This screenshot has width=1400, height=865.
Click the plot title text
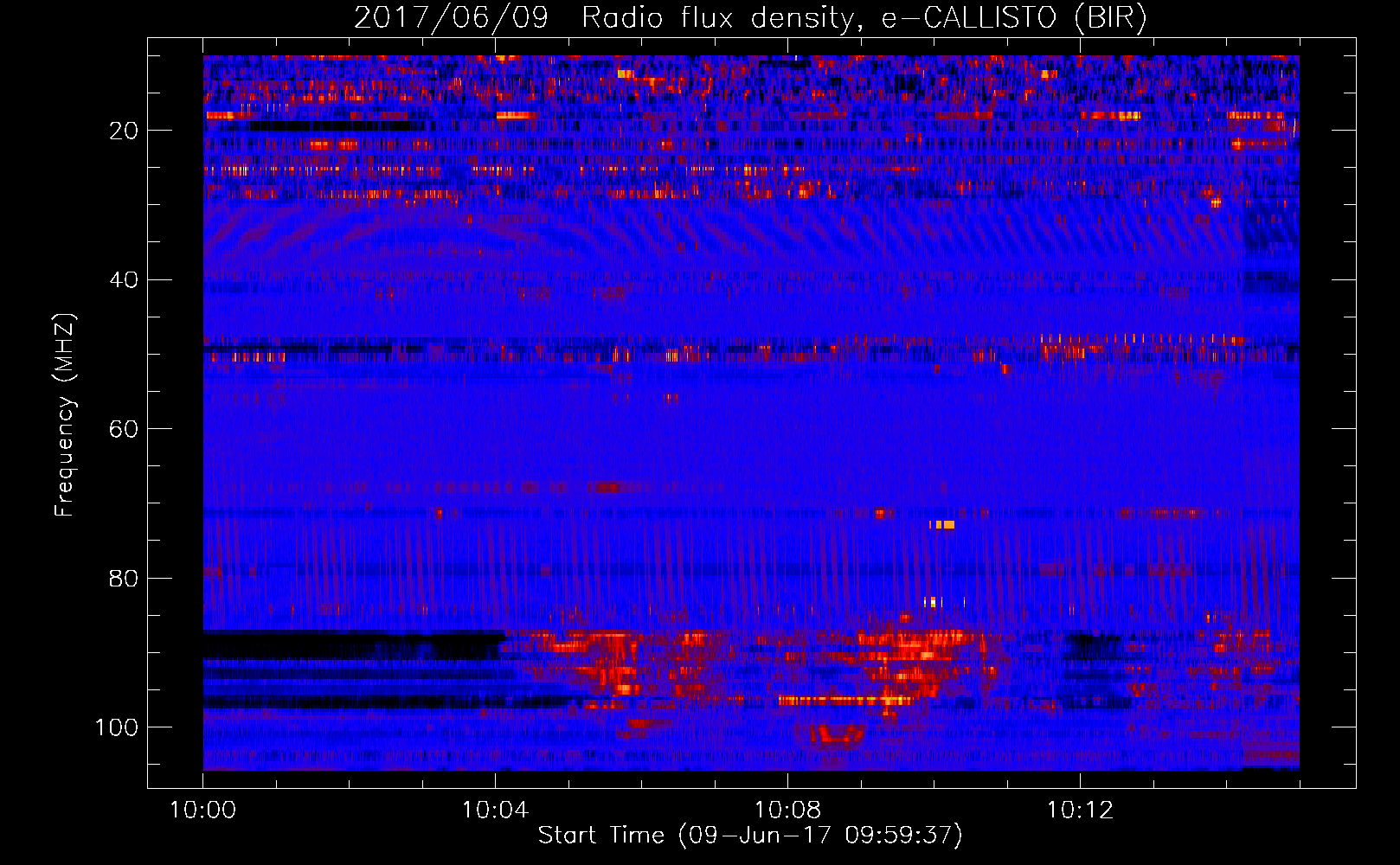(x=750, y=17)
